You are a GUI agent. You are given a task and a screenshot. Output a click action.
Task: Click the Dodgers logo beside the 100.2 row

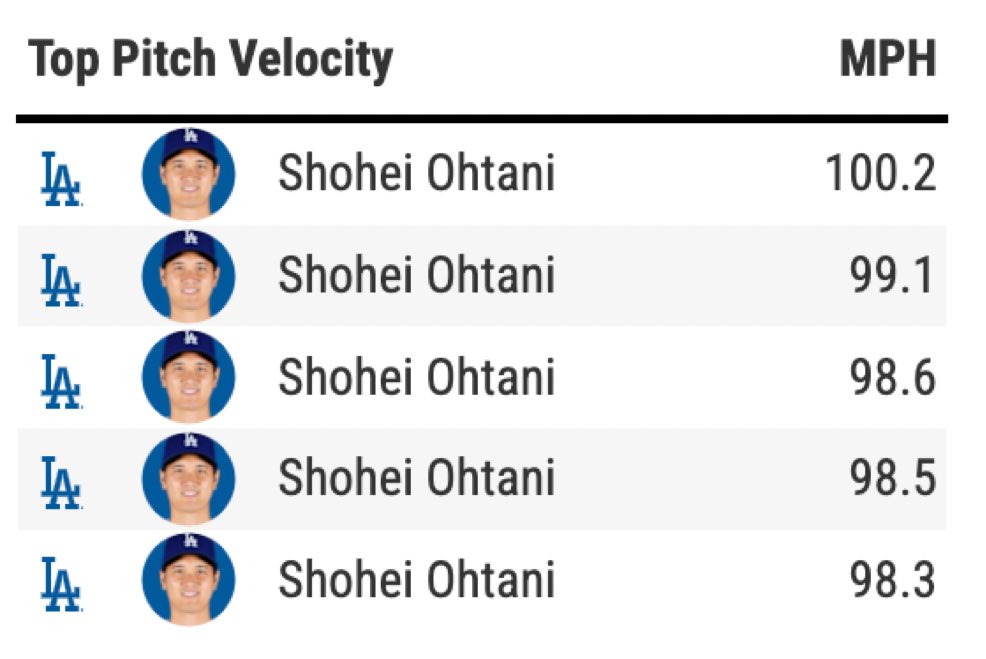pos(61,179)
